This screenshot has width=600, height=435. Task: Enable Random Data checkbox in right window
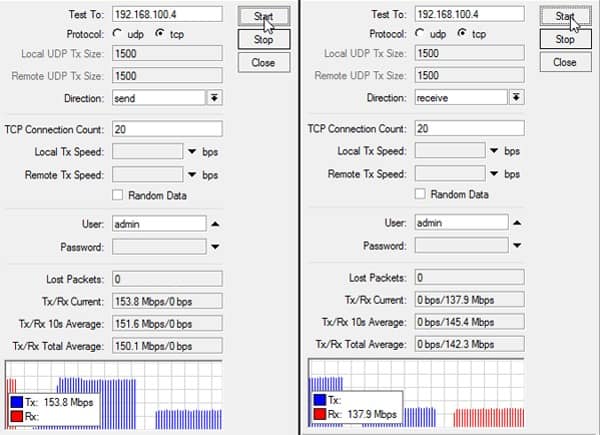[x=420, y=194]
